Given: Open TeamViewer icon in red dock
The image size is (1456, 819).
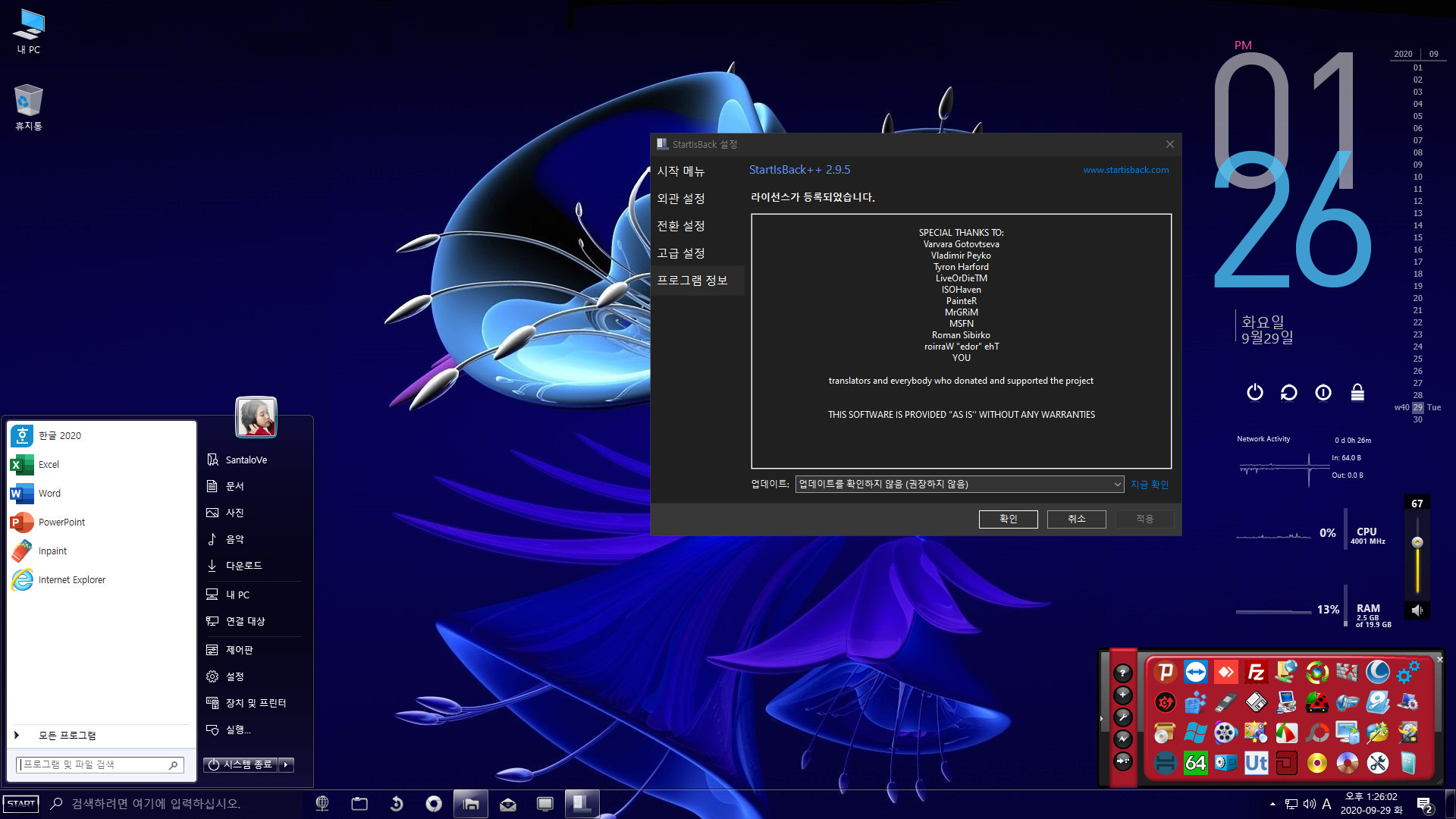Looking at the screenshot, I should pyautogui.click(x=1196, y=672).
